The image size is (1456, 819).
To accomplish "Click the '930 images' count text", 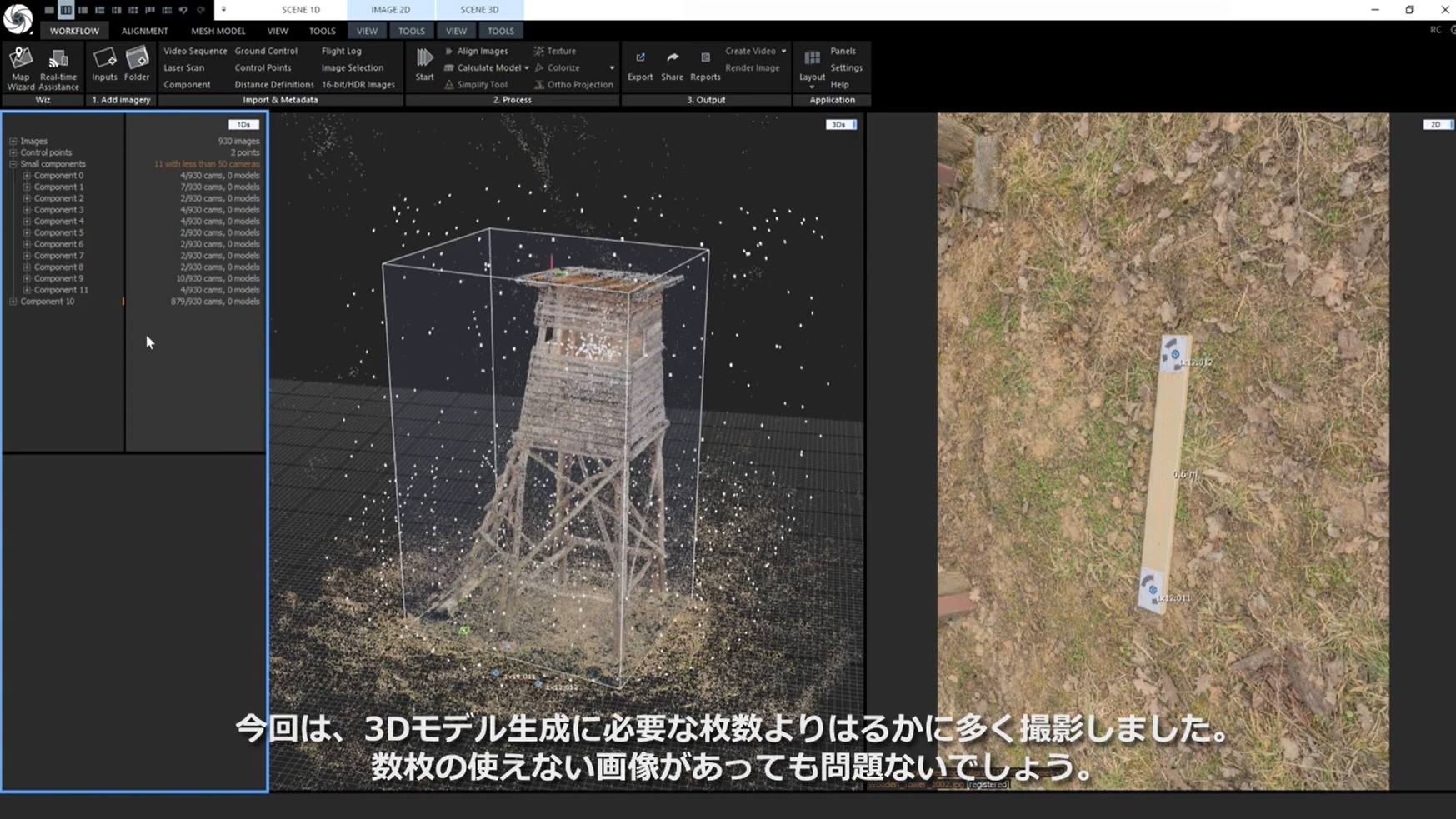I will pyautogui.click(x=238, y=141).
